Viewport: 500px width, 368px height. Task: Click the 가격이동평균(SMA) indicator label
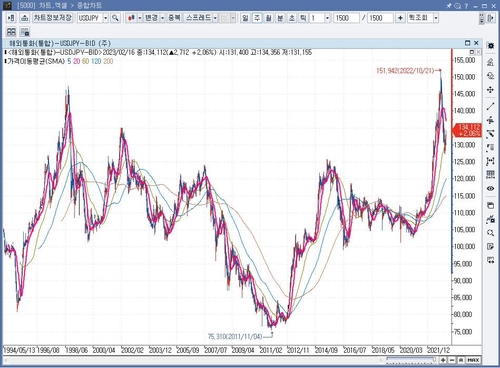pos(36,61)
